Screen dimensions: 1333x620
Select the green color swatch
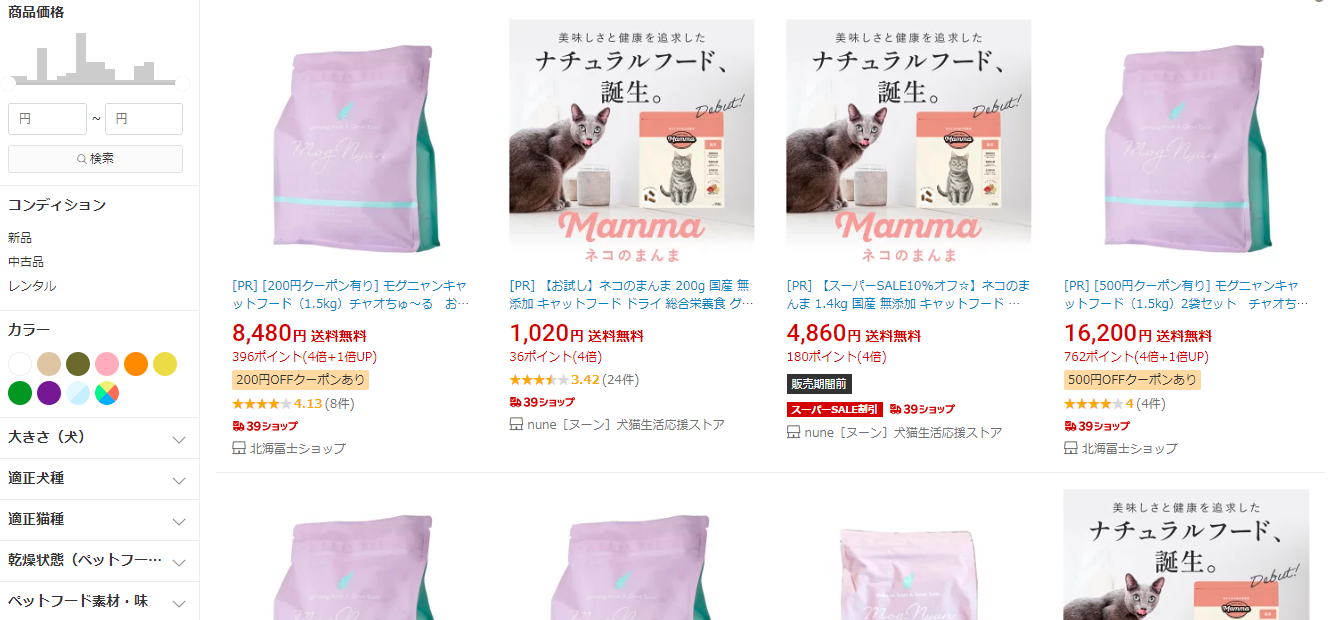coord(20,393)
